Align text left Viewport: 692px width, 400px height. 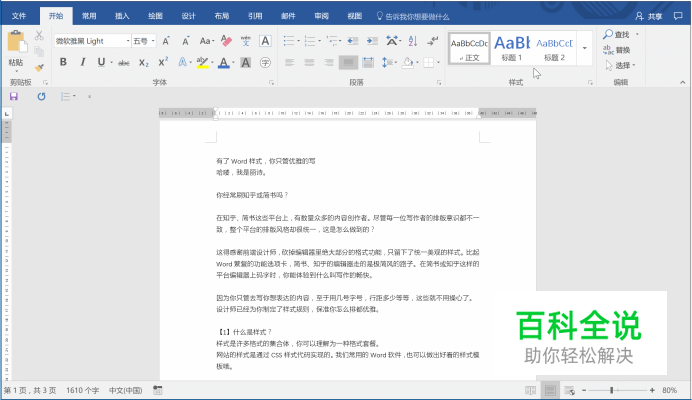[x=290, y=63]
